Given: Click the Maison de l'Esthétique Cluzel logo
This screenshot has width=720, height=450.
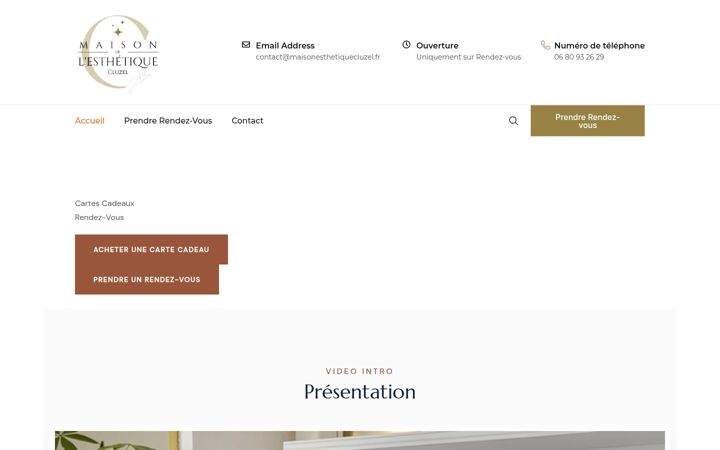Looking at the screenshot, I should click(118, 52).
